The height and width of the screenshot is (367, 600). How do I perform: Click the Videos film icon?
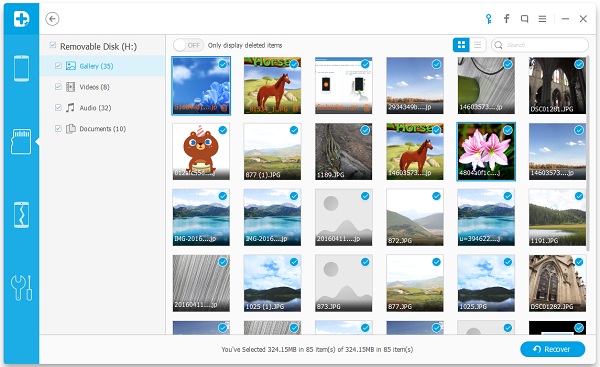[70, 87]
